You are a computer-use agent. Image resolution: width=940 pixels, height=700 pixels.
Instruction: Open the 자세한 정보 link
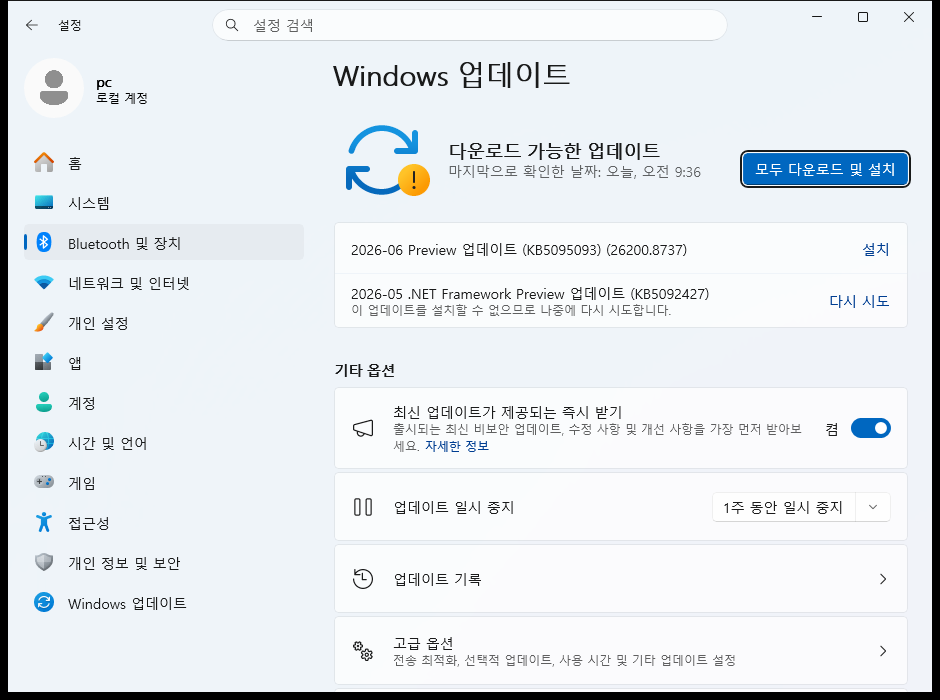[x=457, y=446]
